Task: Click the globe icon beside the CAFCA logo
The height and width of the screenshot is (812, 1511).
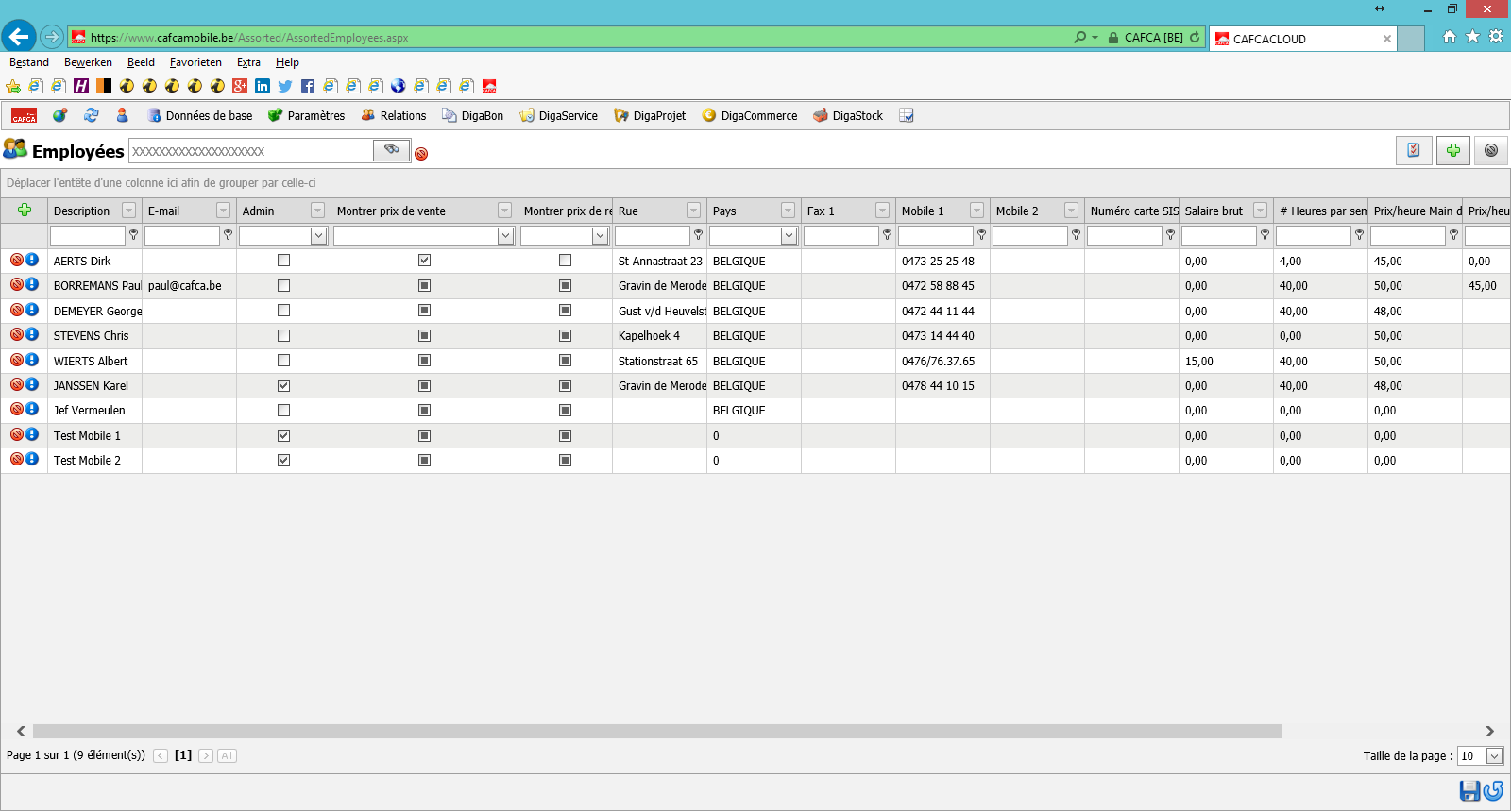Action: [x=60, y=115]
